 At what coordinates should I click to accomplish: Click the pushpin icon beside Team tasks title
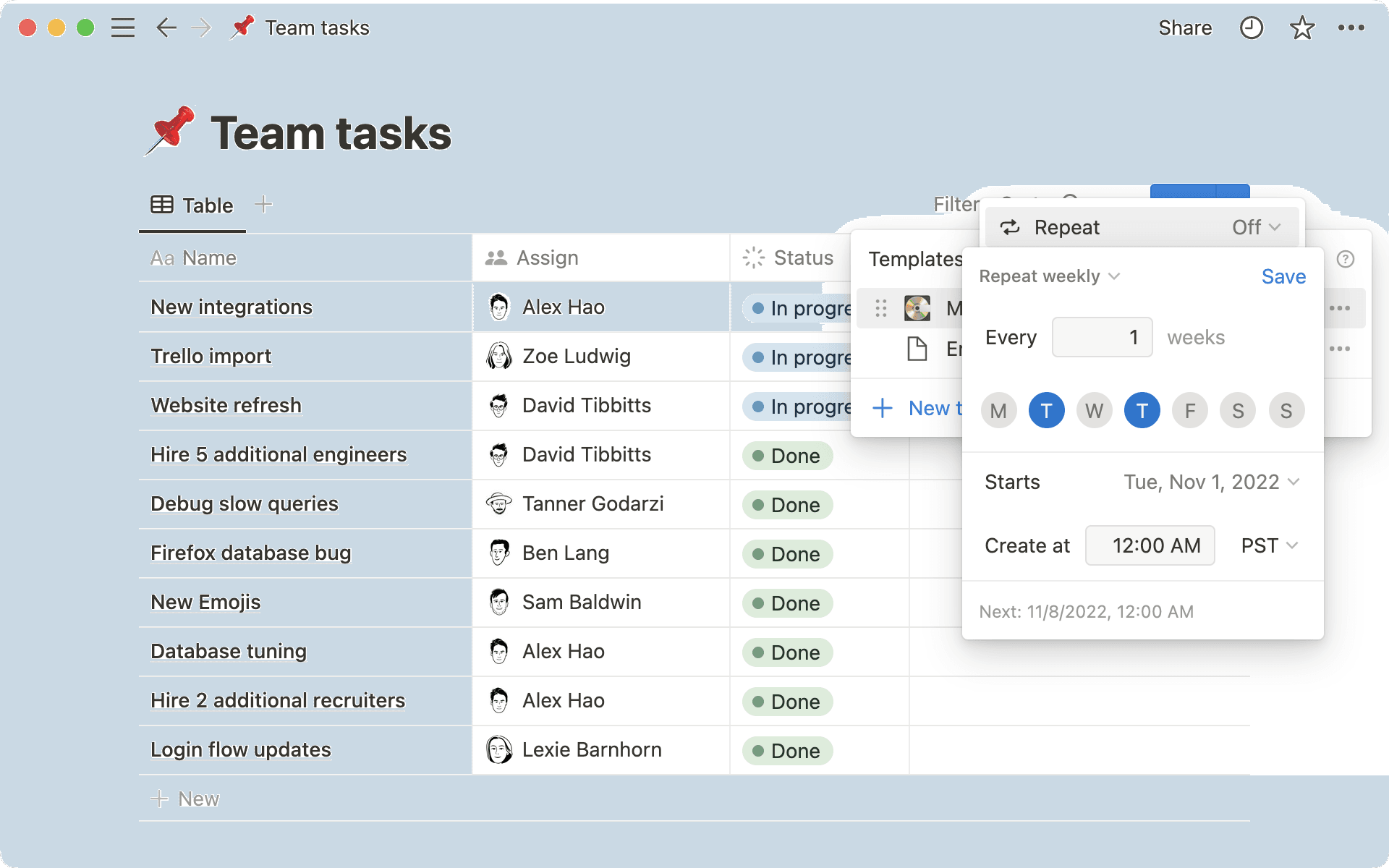pyautogui.click(x=242, y=27)
